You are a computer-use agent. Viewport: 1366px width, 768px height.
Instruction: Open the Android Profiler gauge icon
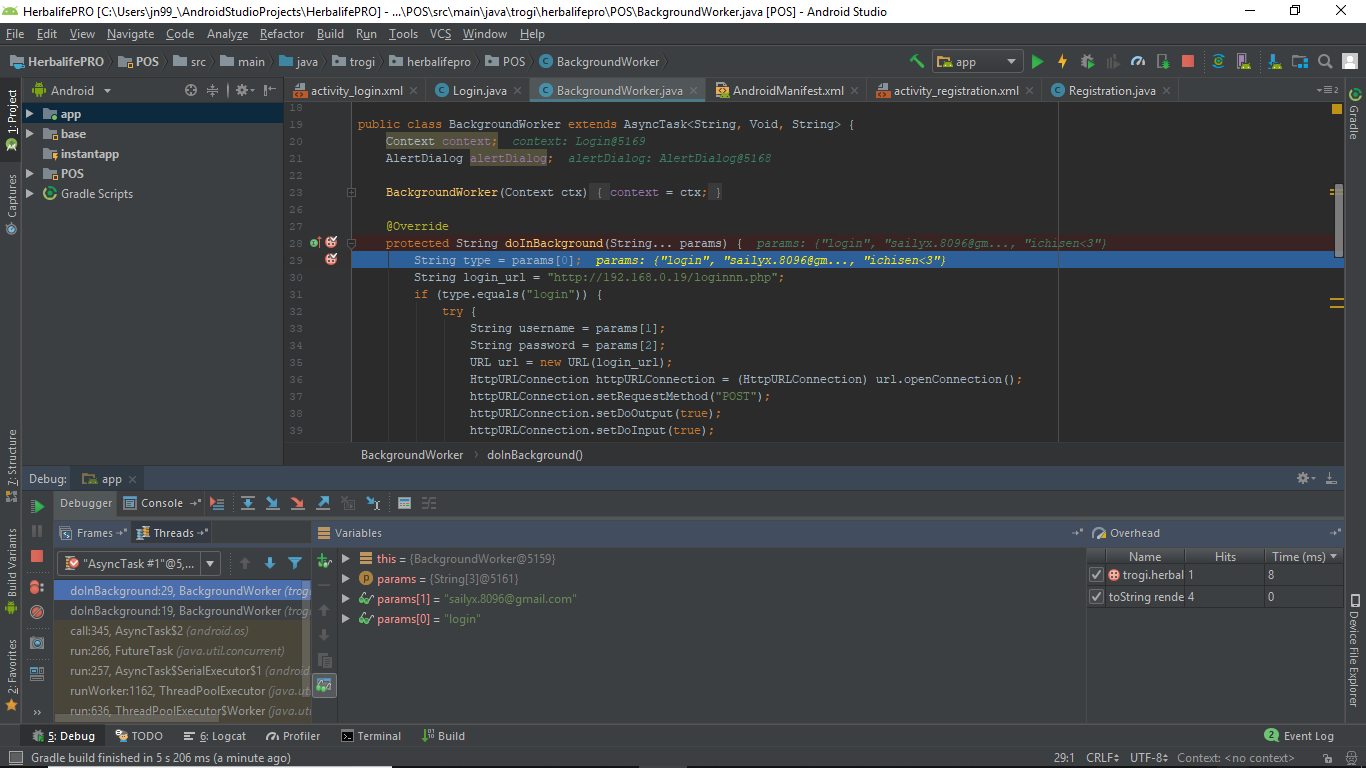pyautogui.click(x=1138, y=61)
